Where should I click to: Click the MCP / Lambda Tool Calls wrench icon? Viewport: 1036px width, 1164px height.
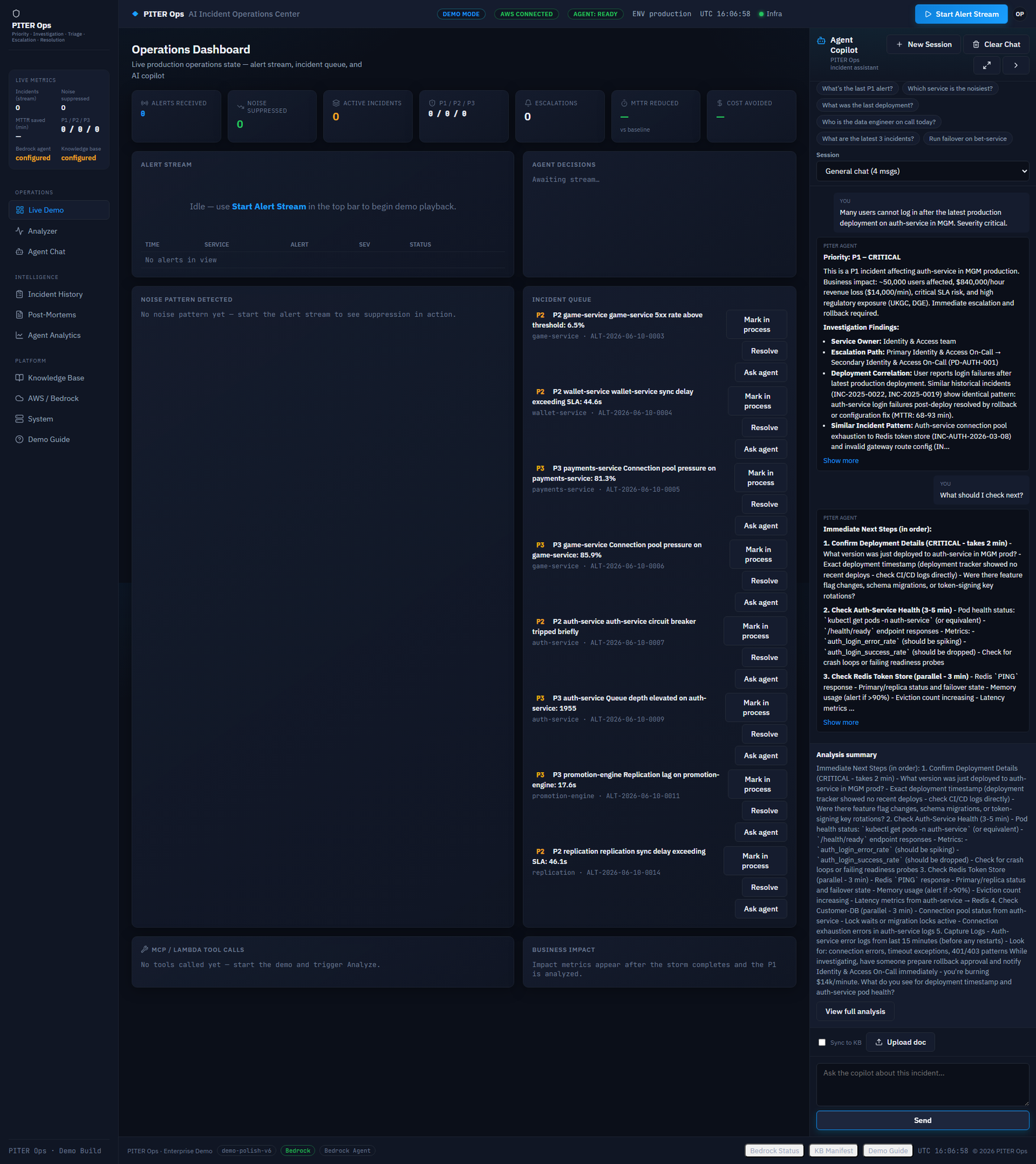click(x=145, y=949)
